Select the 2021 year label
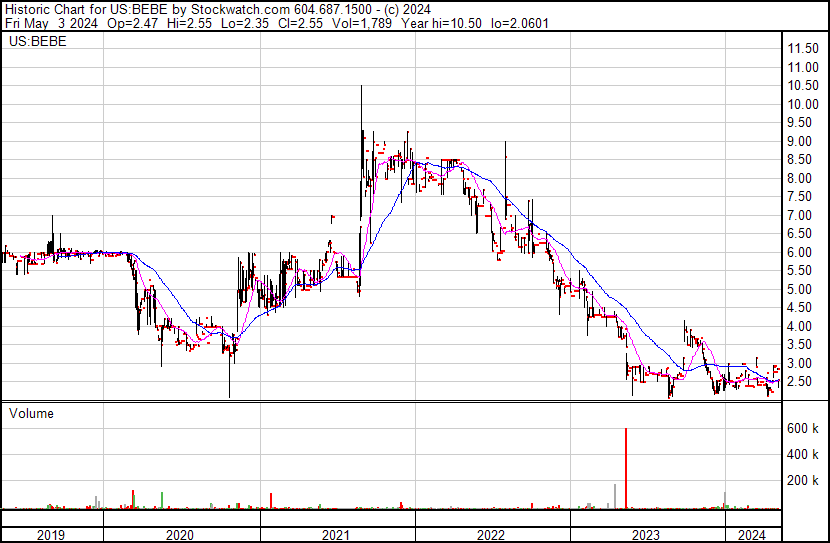The width and height of the screenshot is (830, 543). 336,535
